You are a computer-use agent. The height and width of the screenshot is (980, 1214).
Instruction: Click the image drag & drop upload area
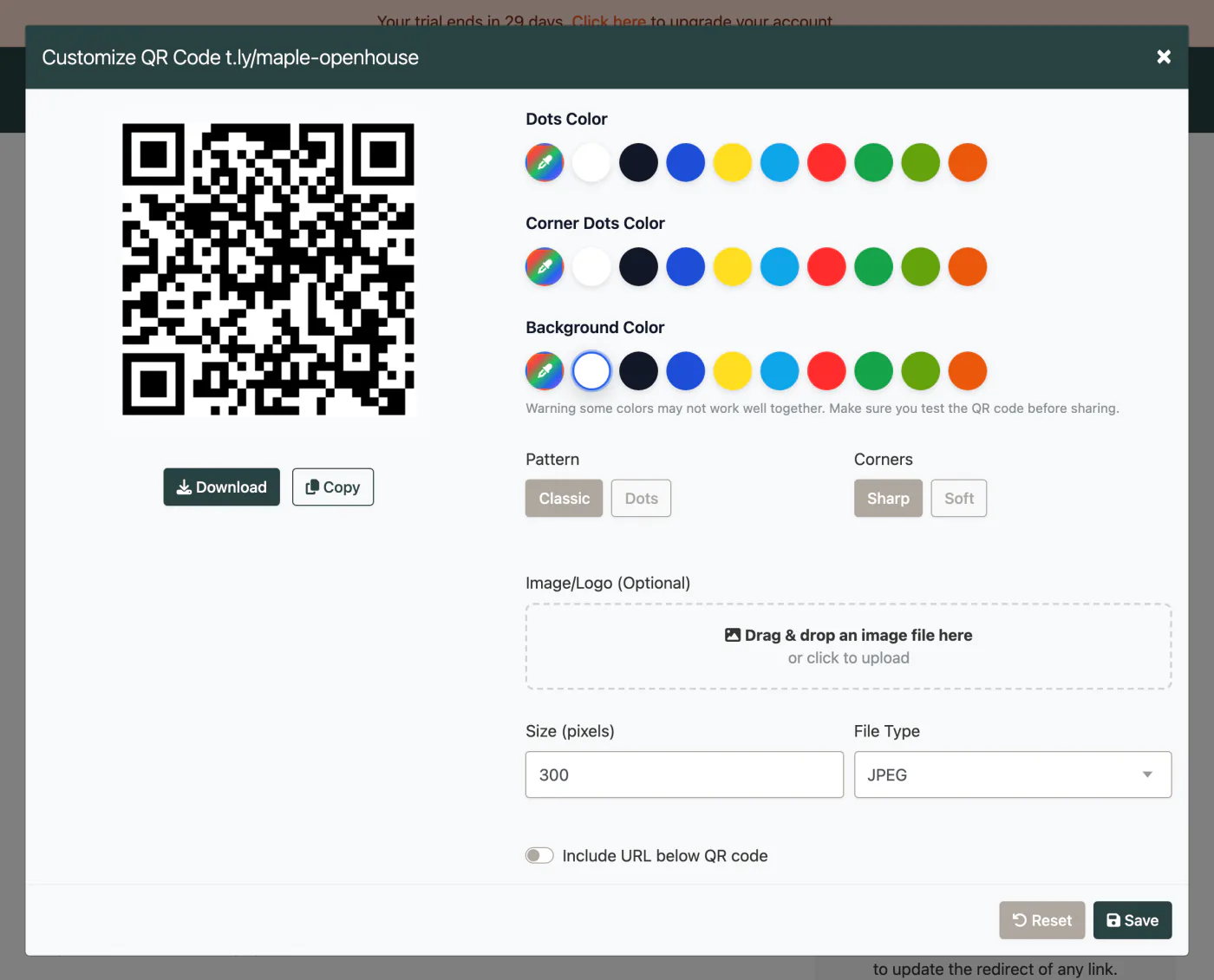point(848,646)
